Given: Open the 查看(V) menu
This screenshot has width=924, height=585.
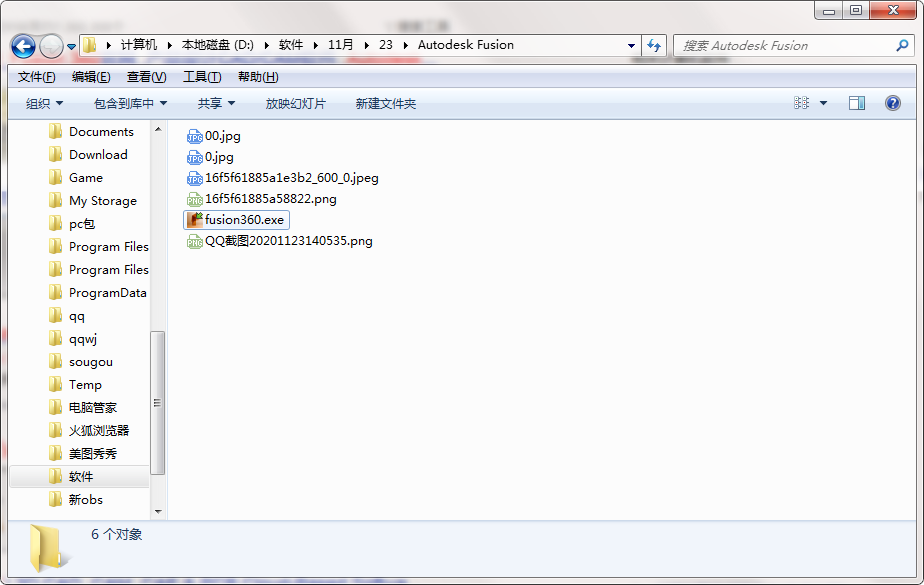Looking at the screenshot, I should pos(146,77).
